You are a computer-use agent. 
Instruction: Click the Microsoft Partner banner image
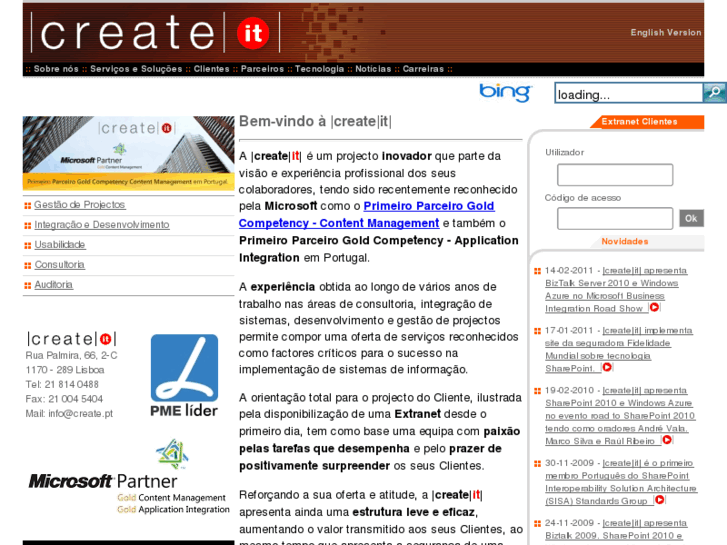point(128,153)
